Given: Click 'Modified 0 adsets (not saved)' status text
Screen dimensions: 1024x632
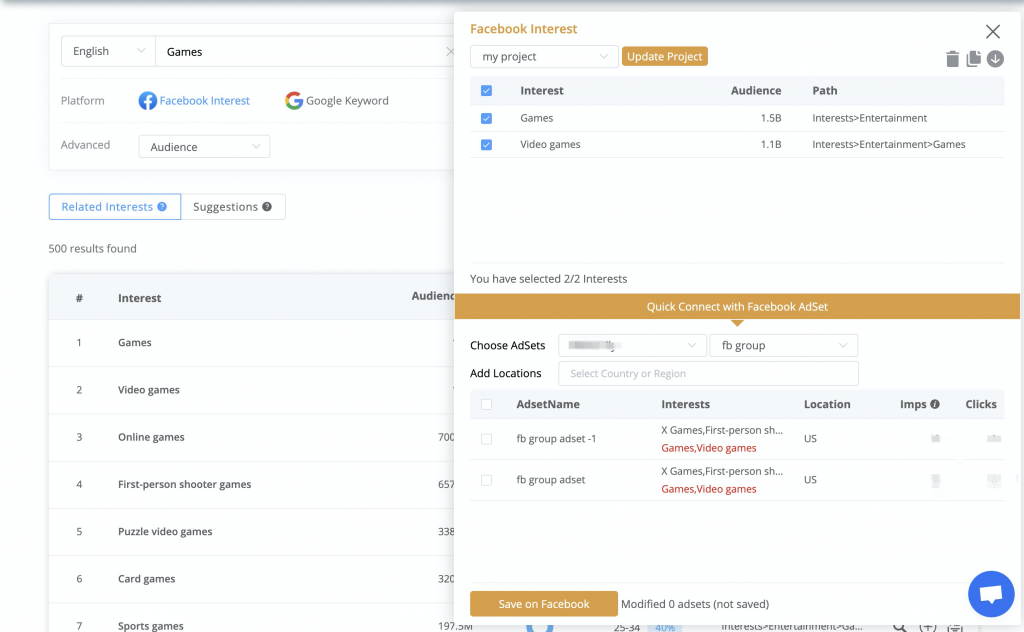Looking at the screenshot, I should coord(695,604).
